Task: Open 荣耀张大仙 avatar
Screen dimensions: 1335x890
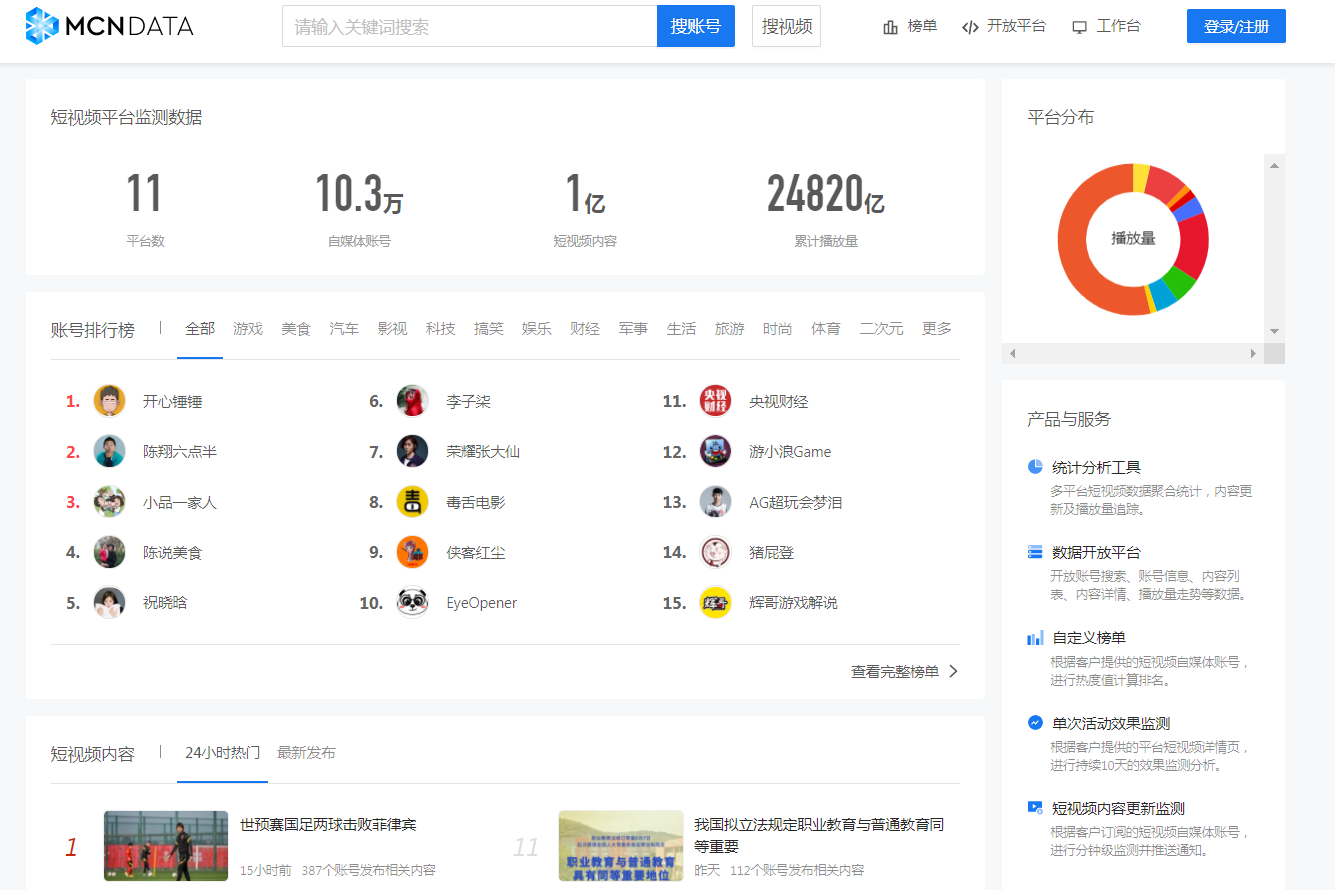Action: (x=412, y=451)
